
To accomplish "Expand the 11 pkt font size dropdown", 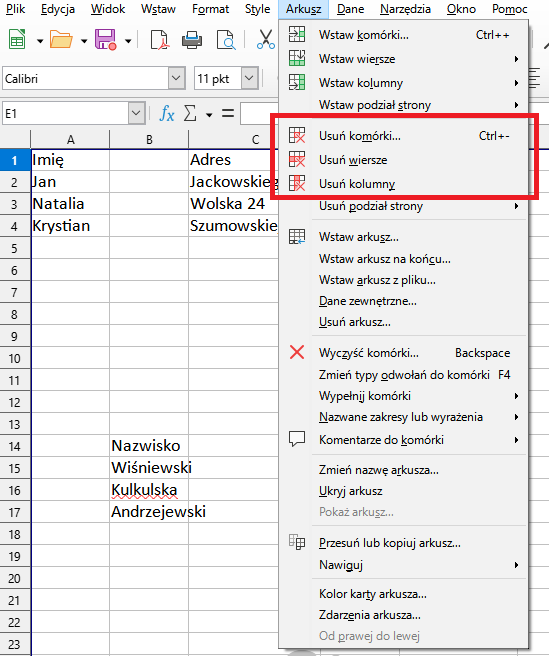I will (x=249, y=78).
